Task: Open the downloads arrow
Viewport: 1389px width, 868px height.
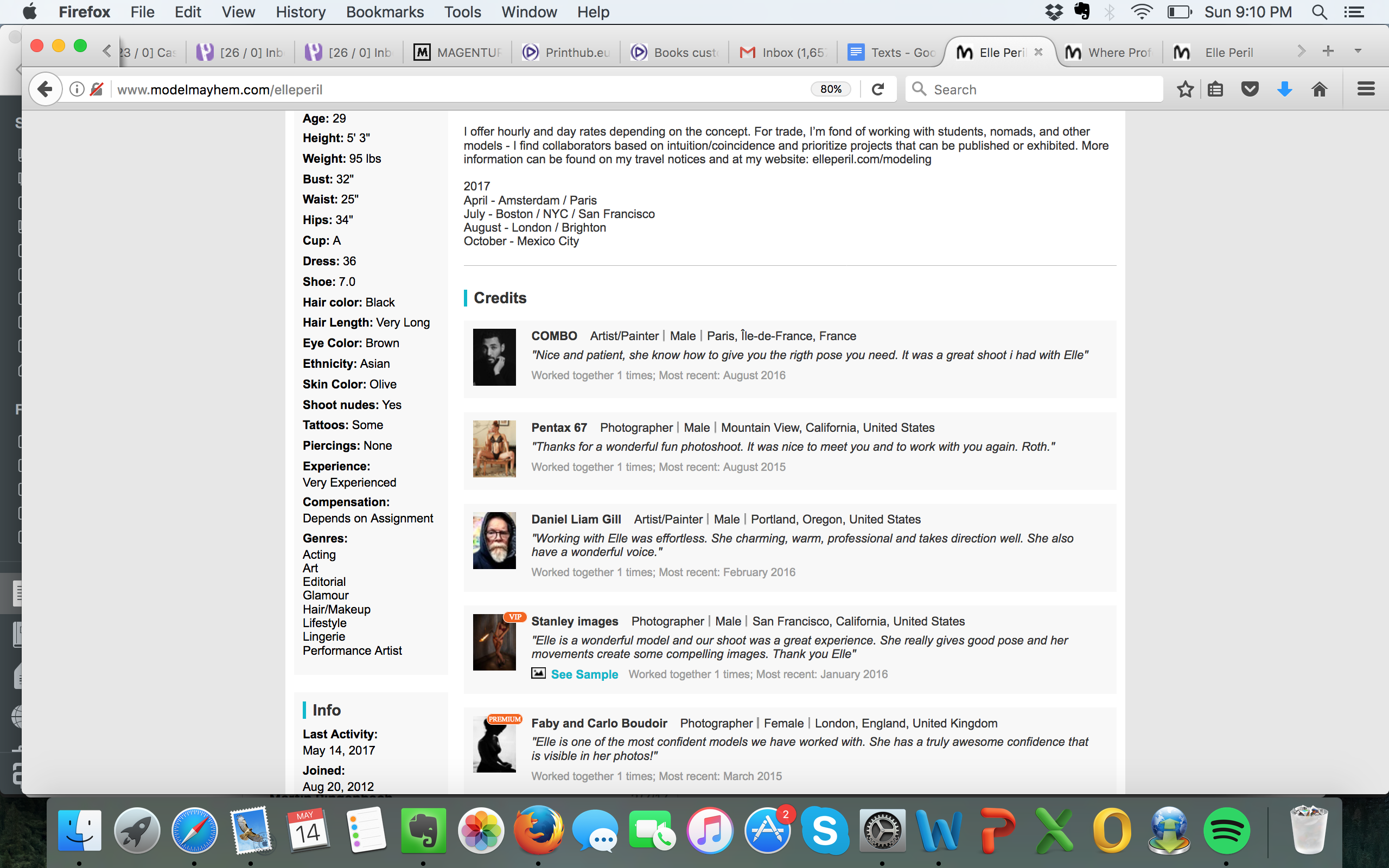Action: 1284,89
